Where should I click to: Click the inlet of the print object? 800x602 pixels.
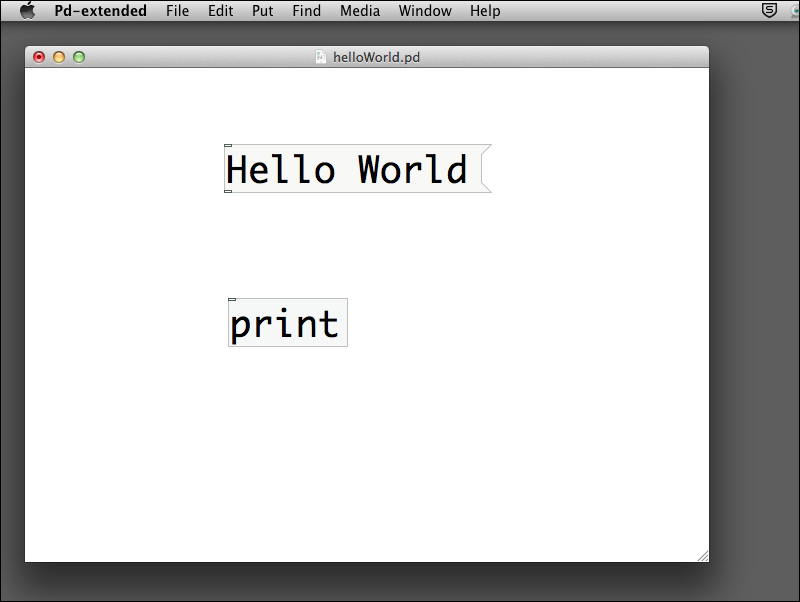[232, 299]
